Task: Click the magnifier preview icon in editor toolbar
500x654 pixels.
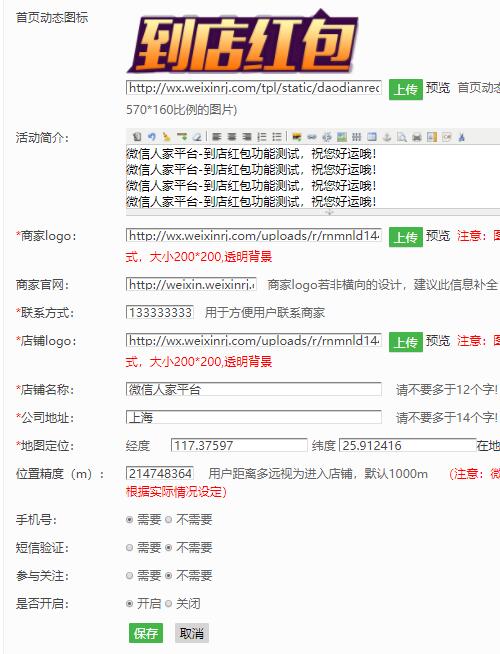Action: [x=402, y=136]
